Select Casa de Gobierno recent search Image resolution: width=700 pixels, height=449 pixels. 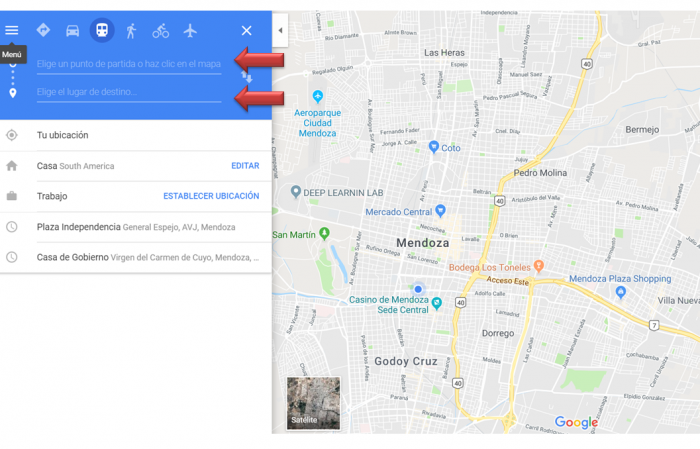point(136,258)
